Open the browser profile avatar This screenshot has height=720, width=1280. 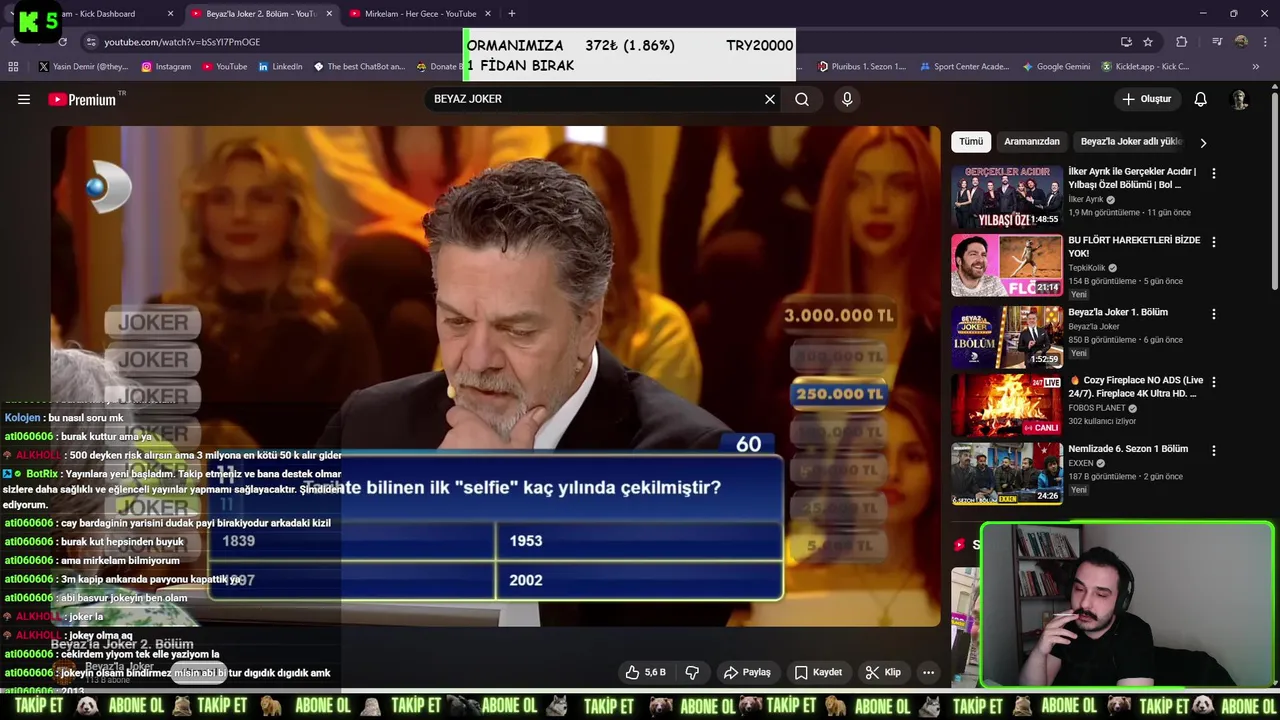(x=1241, y=42)
